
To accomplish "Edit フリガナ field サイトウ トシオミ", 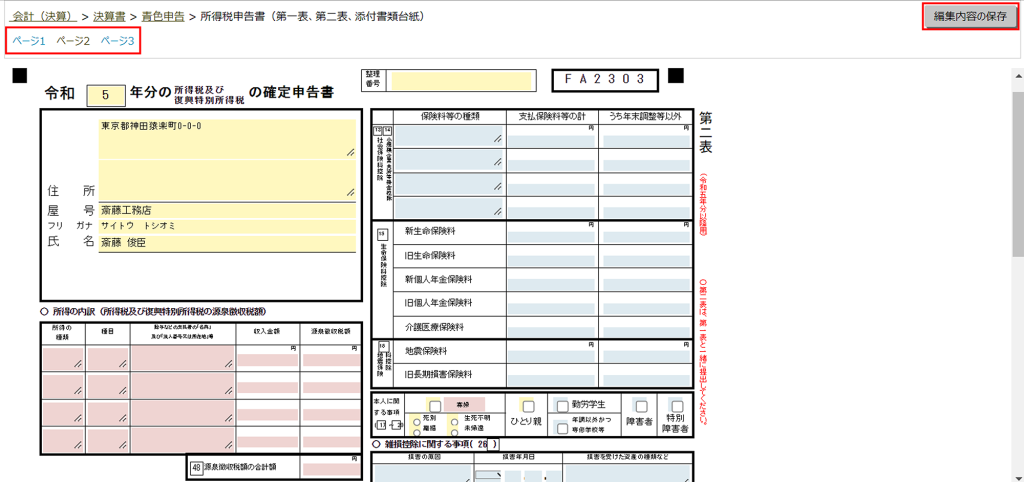I will pos(227,226).
